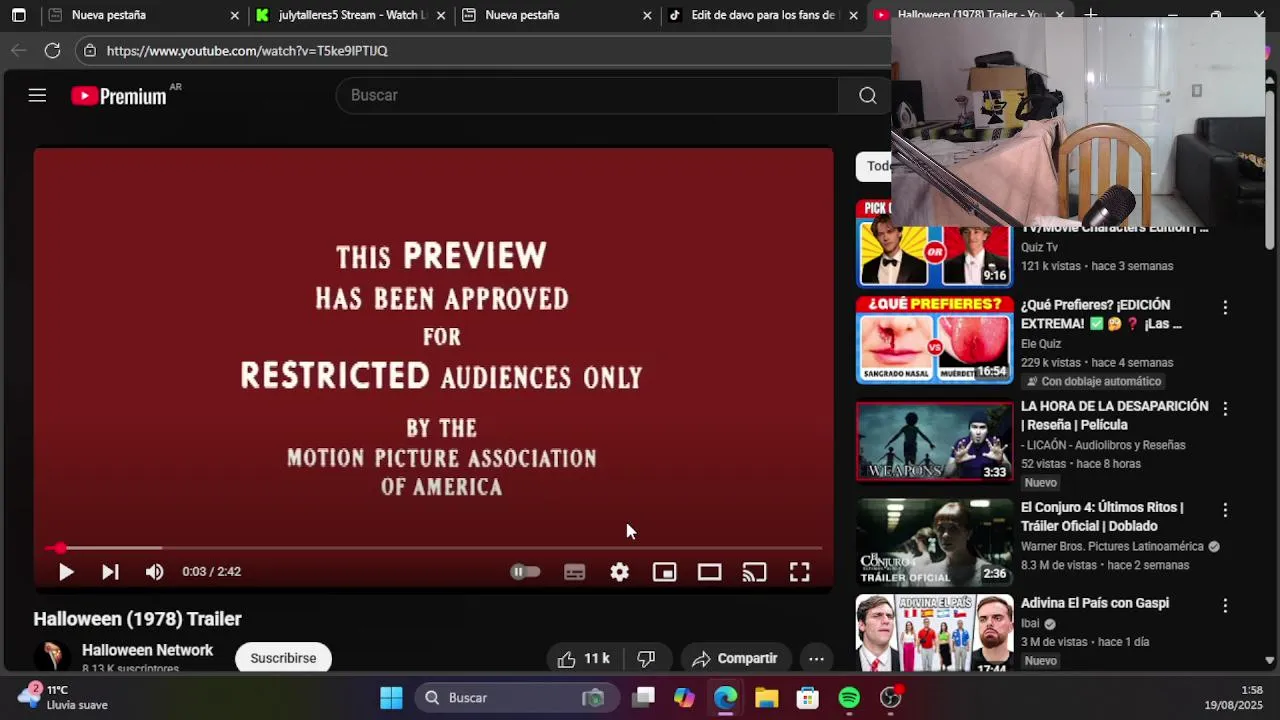Enable miniplayer mode
1280x720 pixels.
(664, 572)
